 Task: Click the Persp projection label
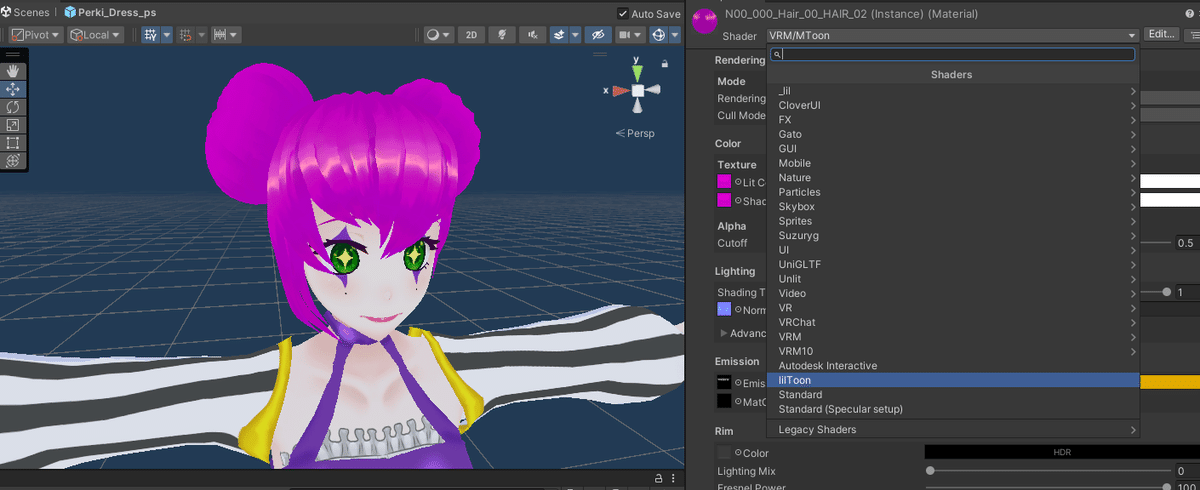[634, 133]
